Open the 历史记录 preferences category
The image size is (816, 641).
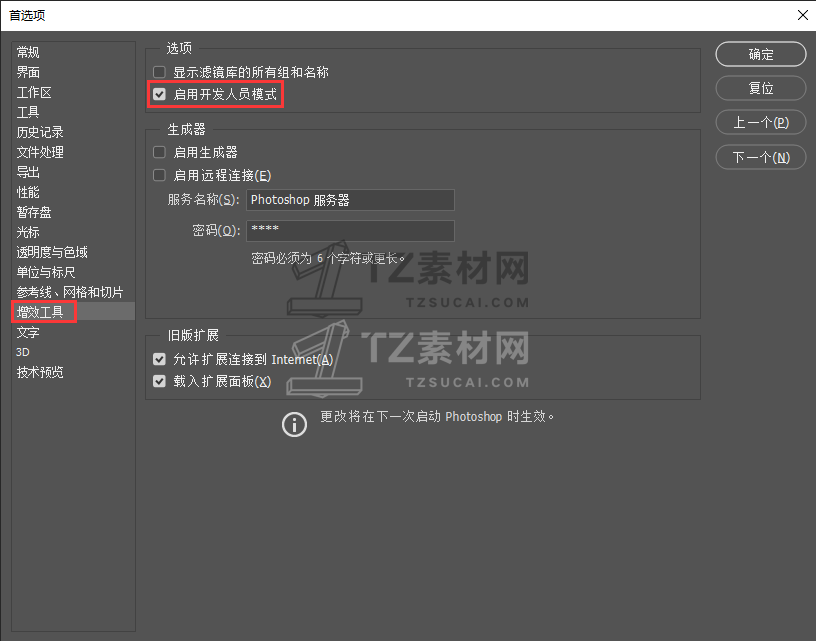pyautogui.click(x=40, y=132)
